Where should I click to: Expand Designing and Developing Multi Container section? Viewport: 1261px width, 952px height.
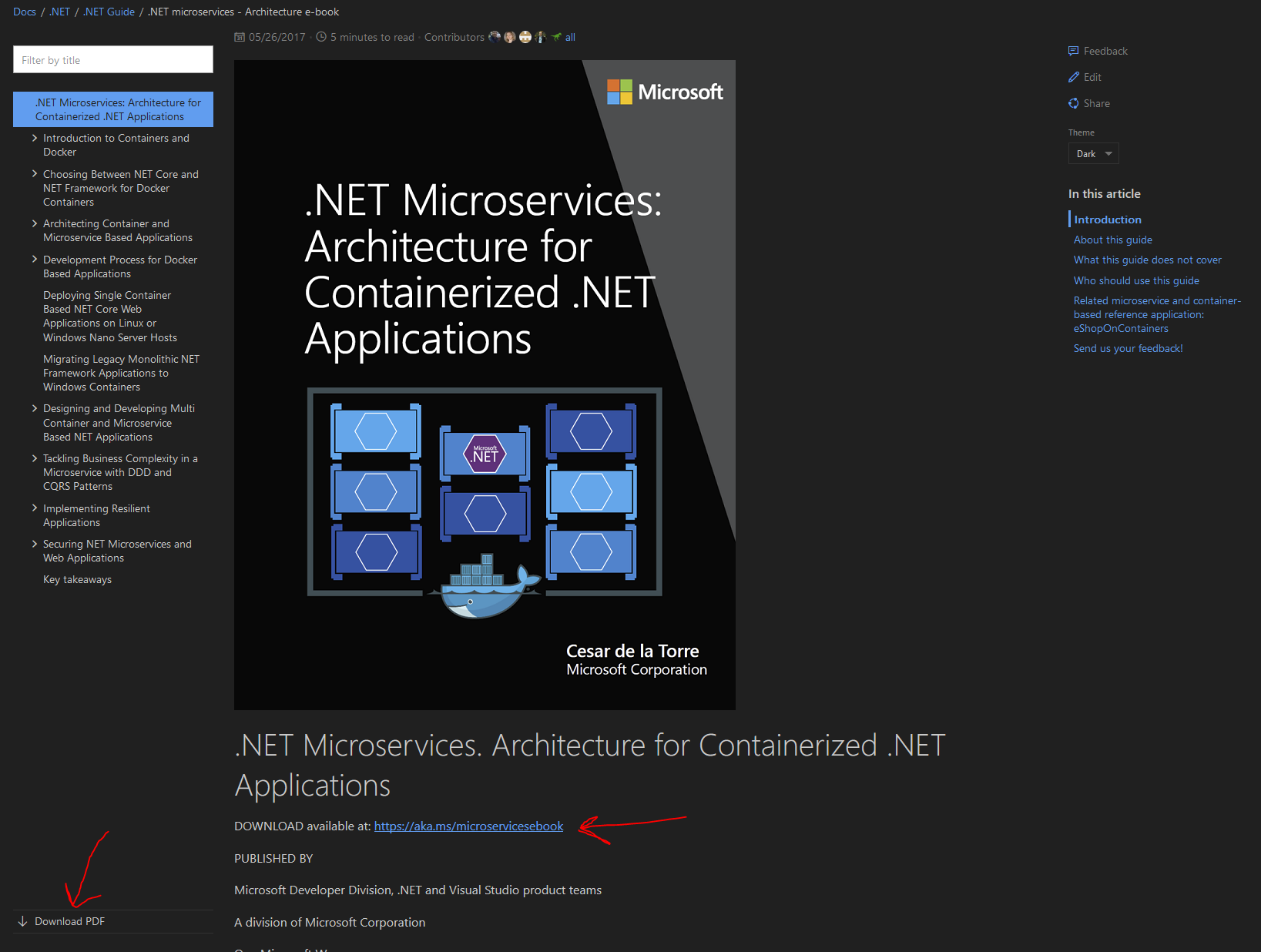(x=35, y=408)
